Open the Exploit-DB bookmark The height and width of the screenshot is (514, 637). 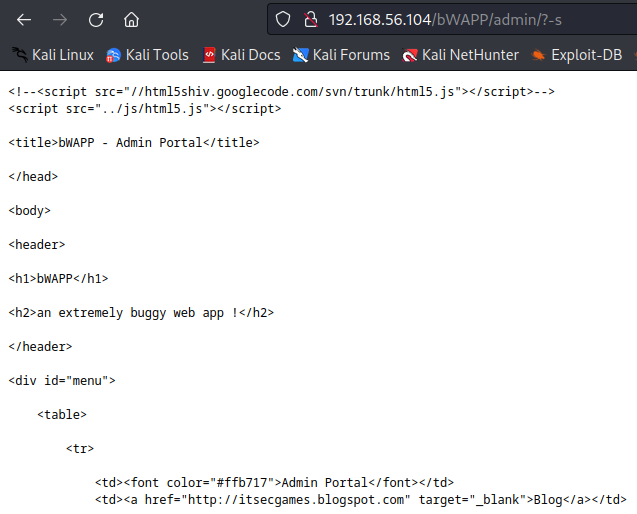coord(576,55)
